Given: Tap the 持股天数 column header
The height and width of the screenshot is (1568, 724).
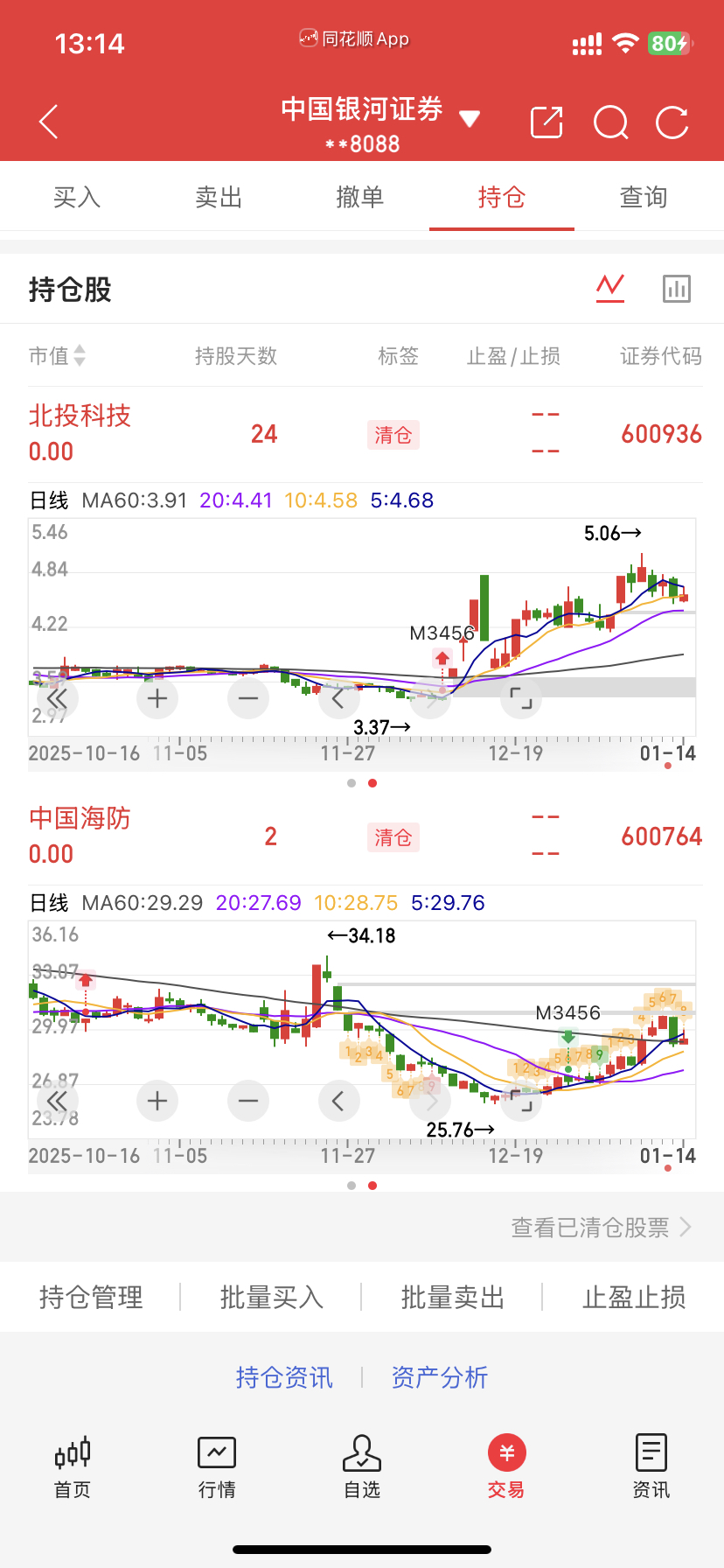Looking at the screenshot, I should click(x=236, y=355).
